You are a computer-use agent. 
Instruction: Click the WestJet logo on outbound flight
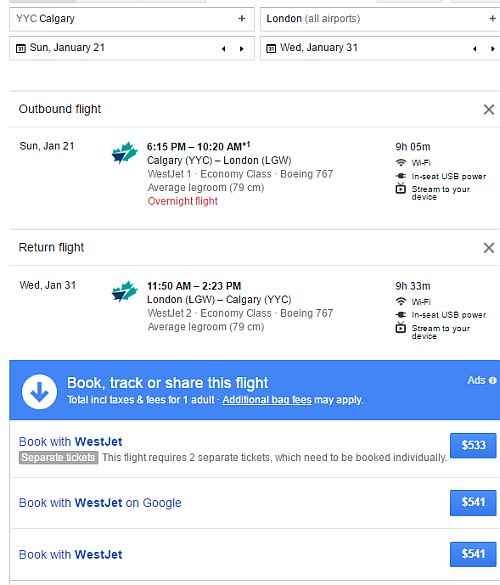[x=124, y=153]
